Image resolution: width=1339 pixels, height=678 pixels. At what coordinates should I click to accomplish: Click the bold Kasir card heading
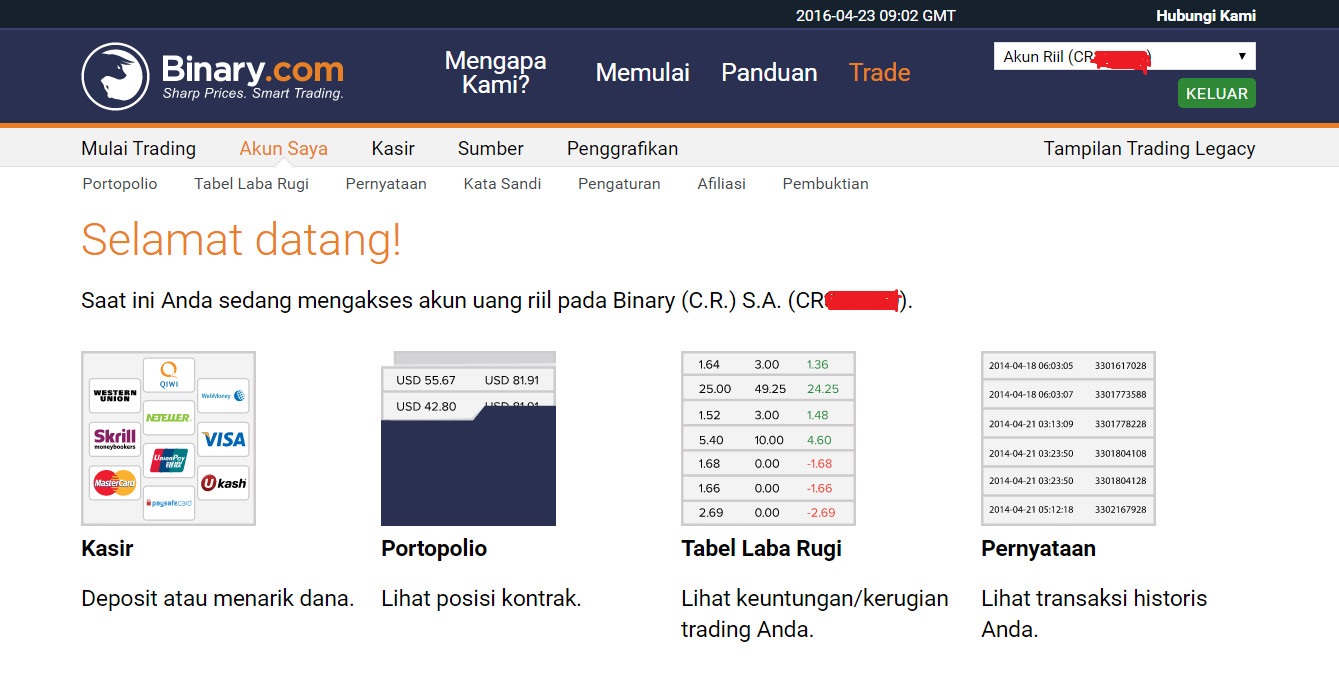(107, 548)
